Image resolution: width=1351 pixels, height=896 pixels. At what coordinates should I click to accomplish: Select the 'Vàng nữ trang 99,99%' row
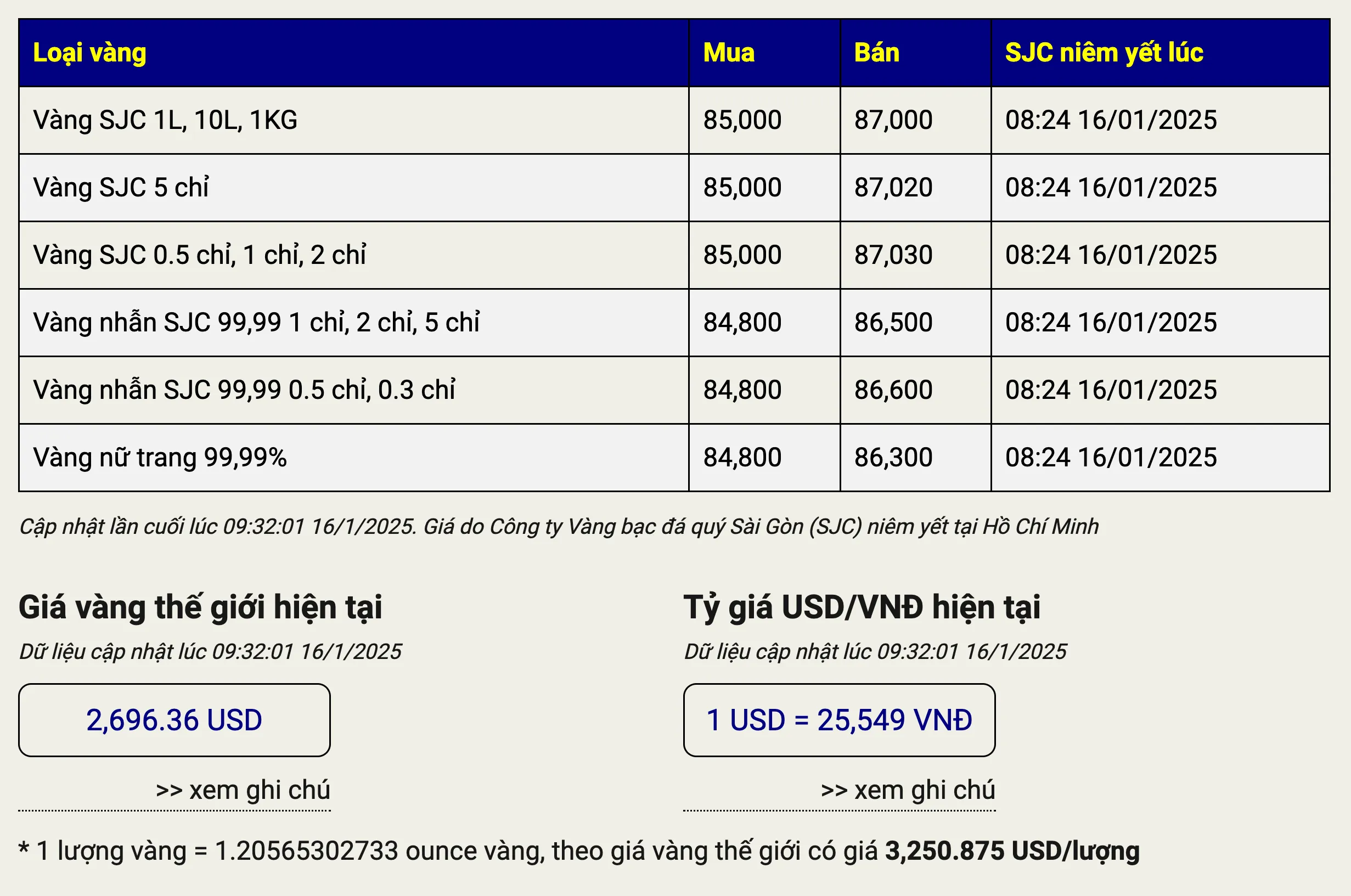[160, 457]
